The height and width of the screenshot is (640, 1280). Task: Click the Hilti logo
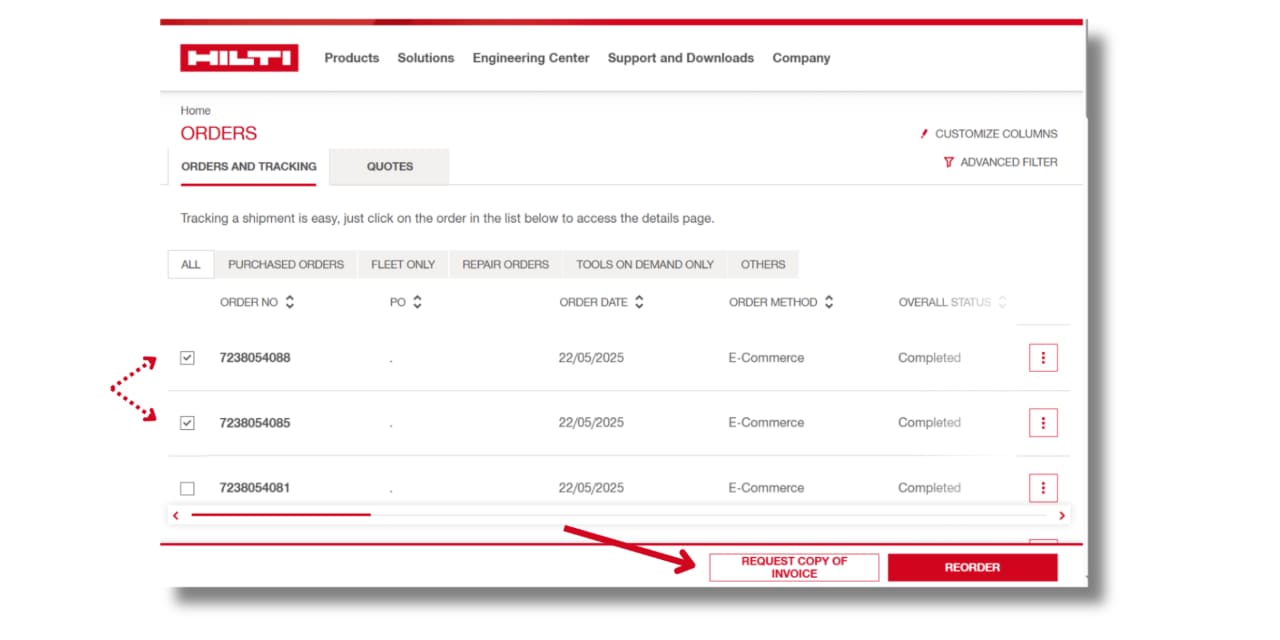coord(239,58)
